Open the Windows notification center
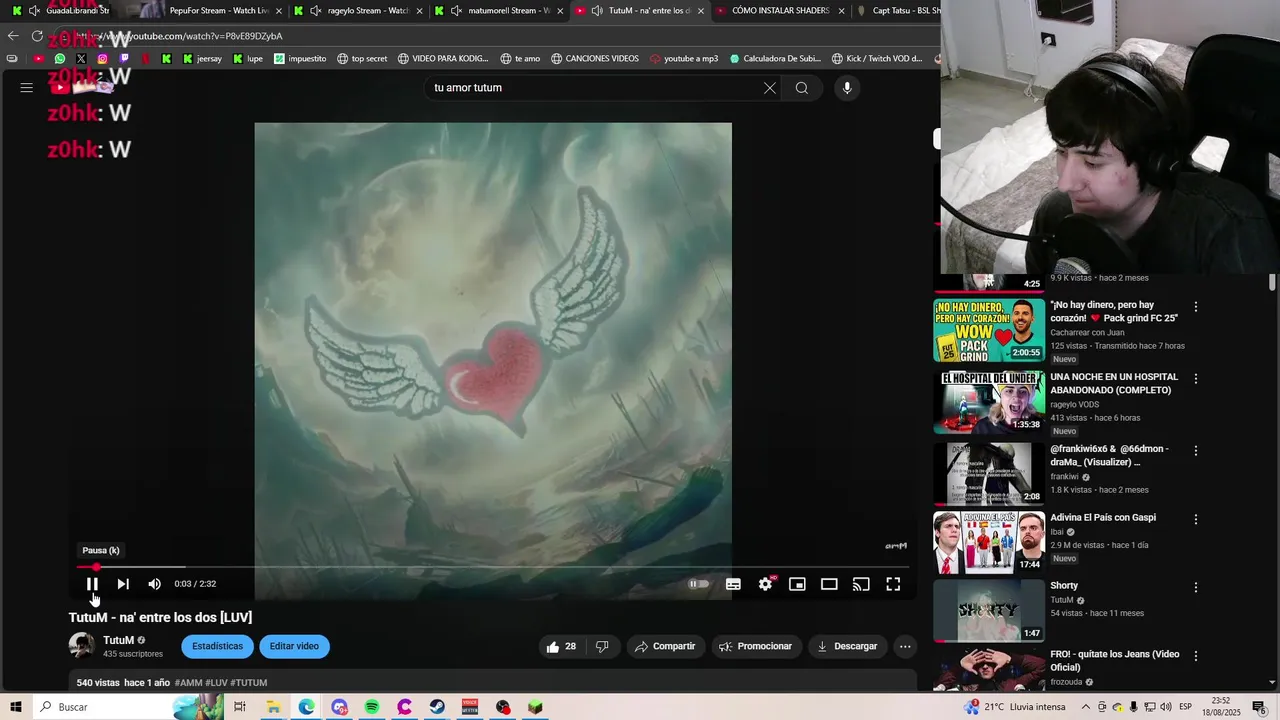Viewport: 1280px width, 720px height. tap(1259, 707)
